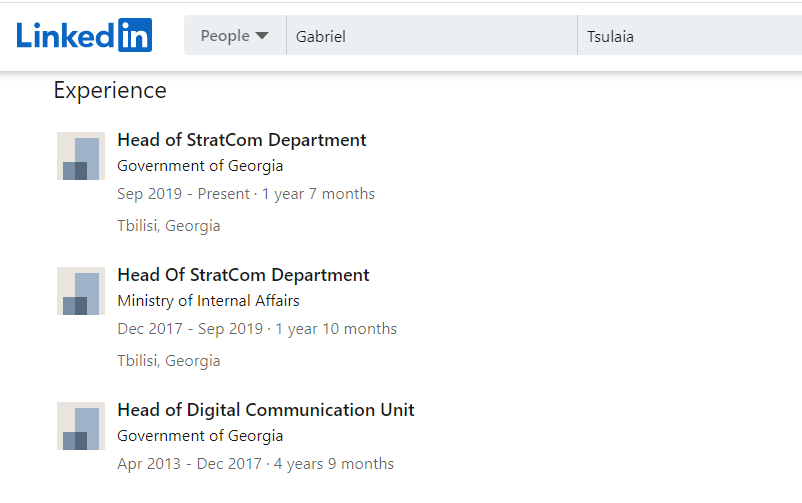Click the LinkedIn logo
Viewport: 802px width, 503px height.
coord(84,36)
